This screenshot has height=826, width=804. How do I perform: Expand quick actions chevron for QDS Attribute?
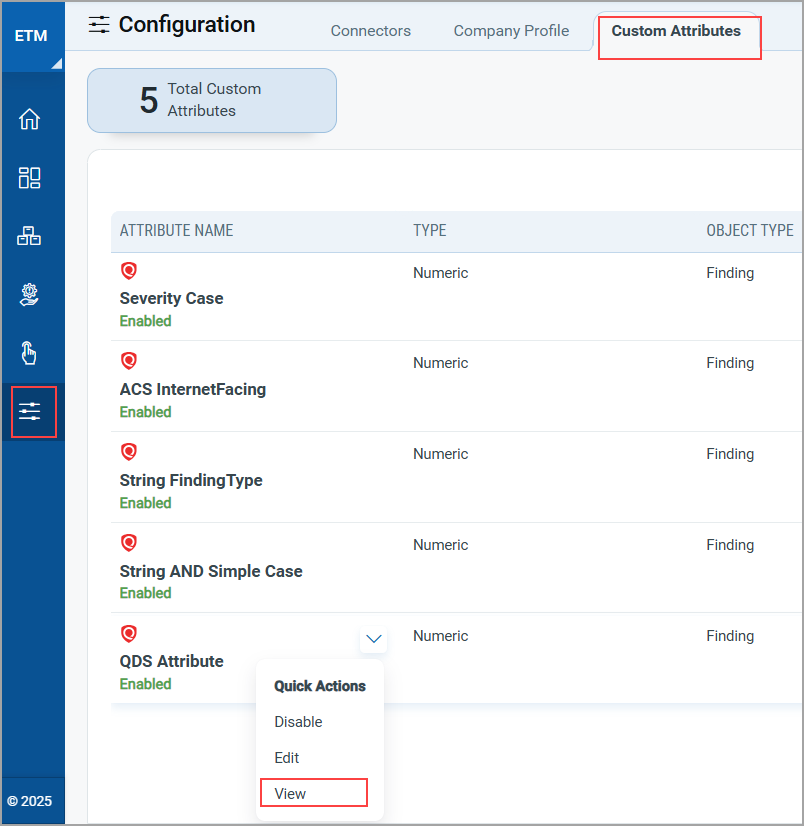pos(374,638)
